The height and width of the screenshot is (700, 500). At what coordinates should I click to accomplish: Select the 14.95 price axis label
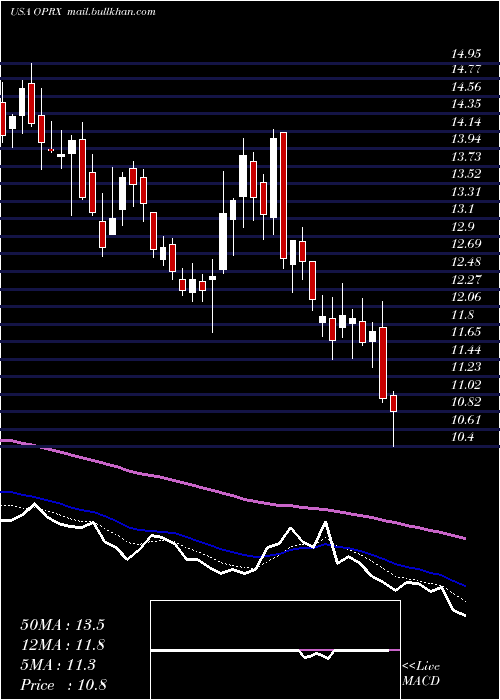coord(466,54)
